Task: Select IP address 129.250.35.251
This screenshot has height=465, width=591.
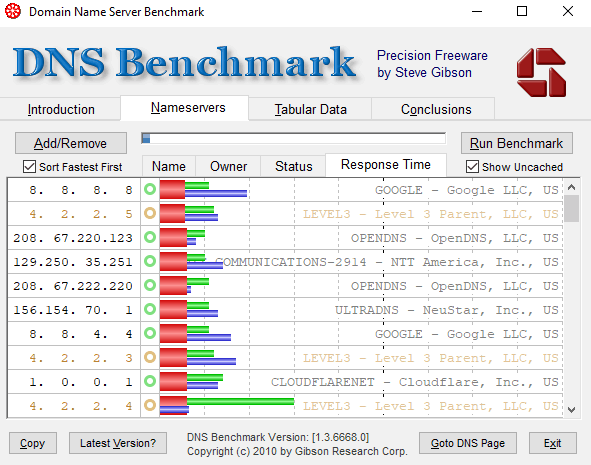Action: pyautogui.click(x=74, y=262)
